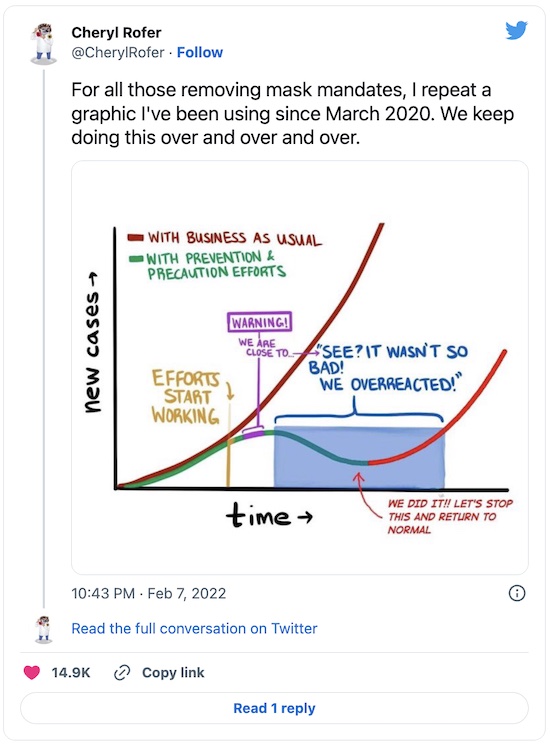This screenshot has height=747, width=550.
Task: Click the tweet text about mask mandates
Action: coord(293,113)
